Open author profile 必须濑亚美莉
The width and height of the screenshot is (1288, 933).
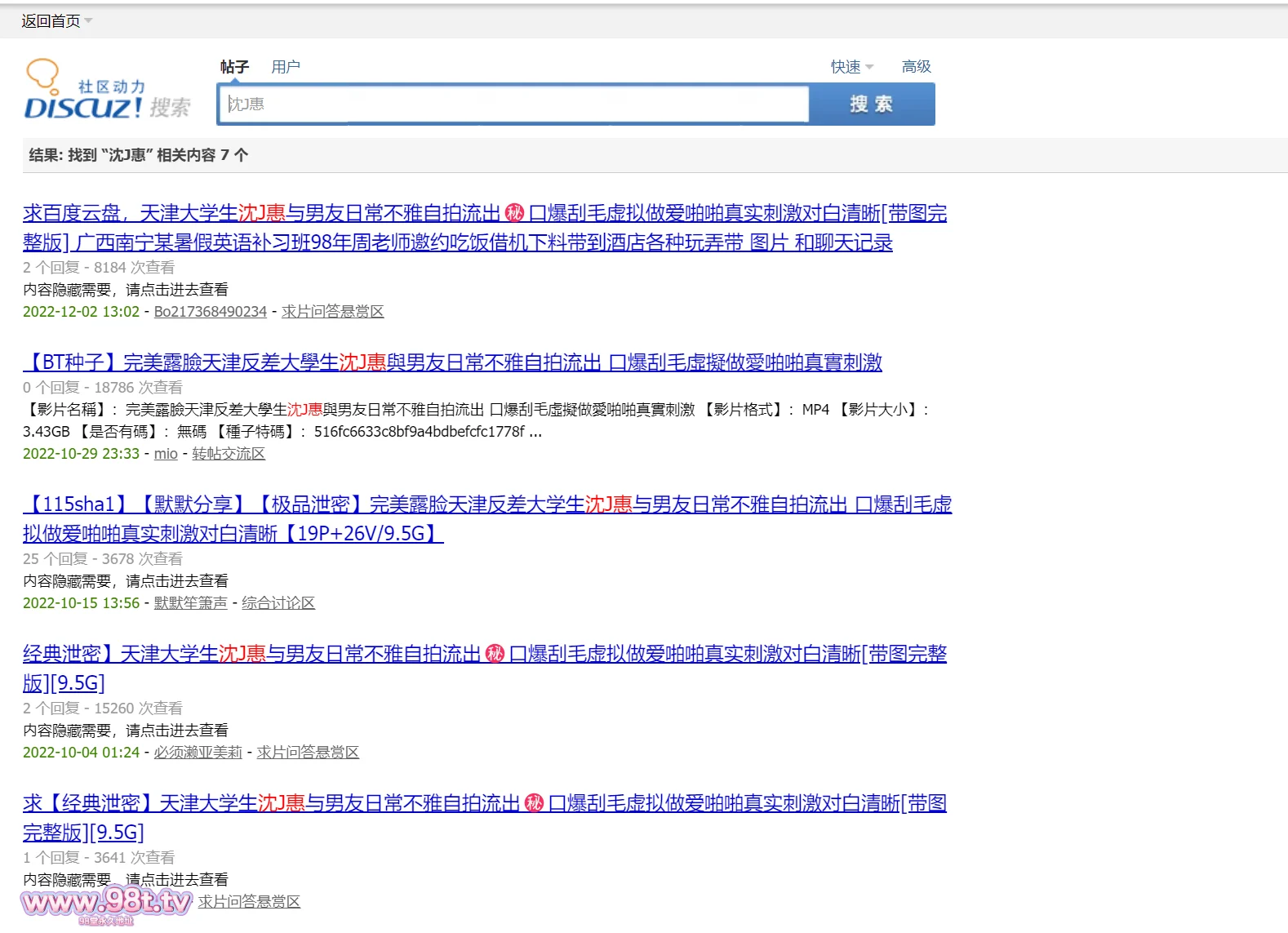pos(198,753)
